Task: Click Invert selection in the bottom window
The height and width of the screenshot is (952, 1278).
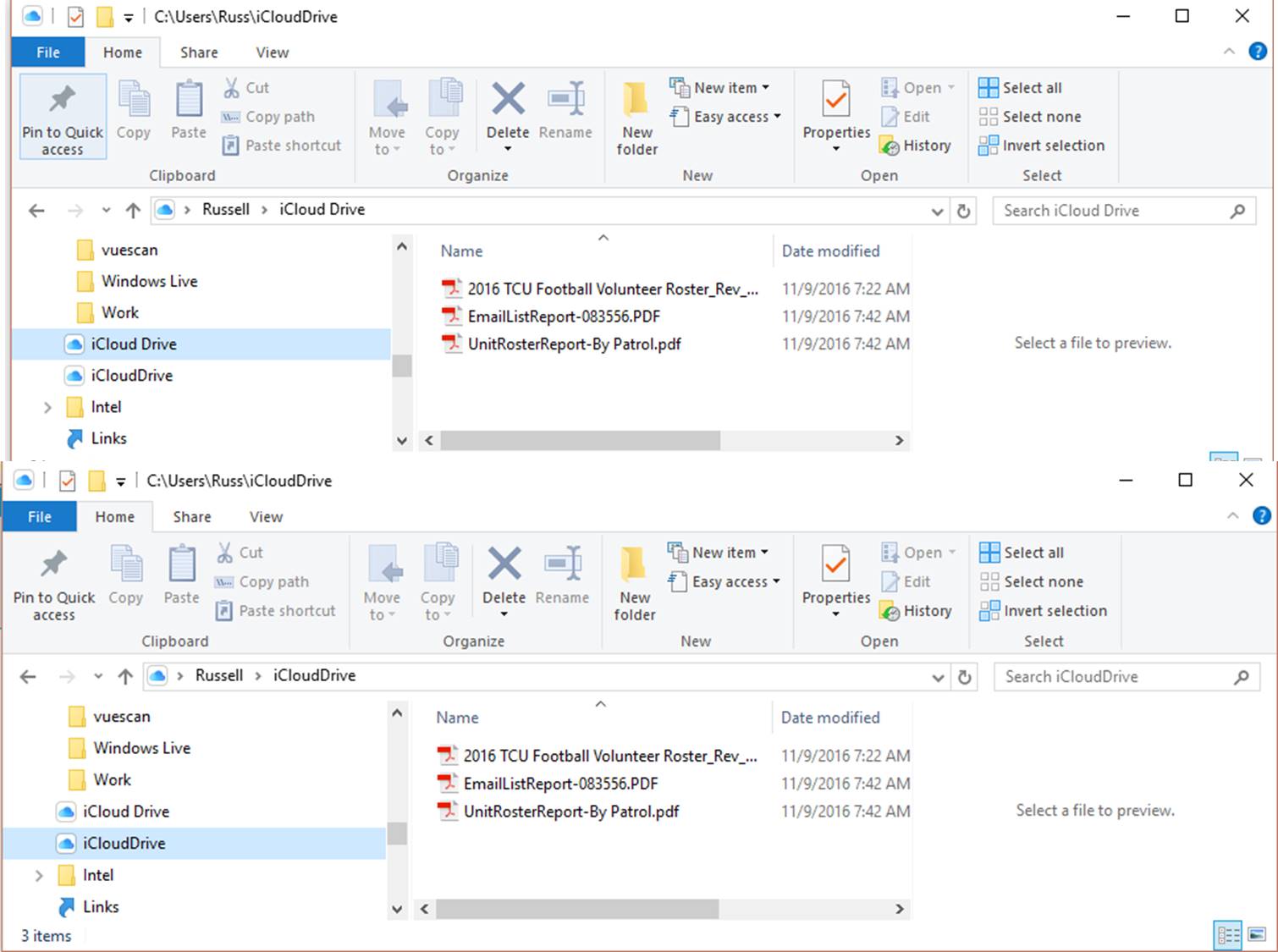Action: [x=1043, y=611]
